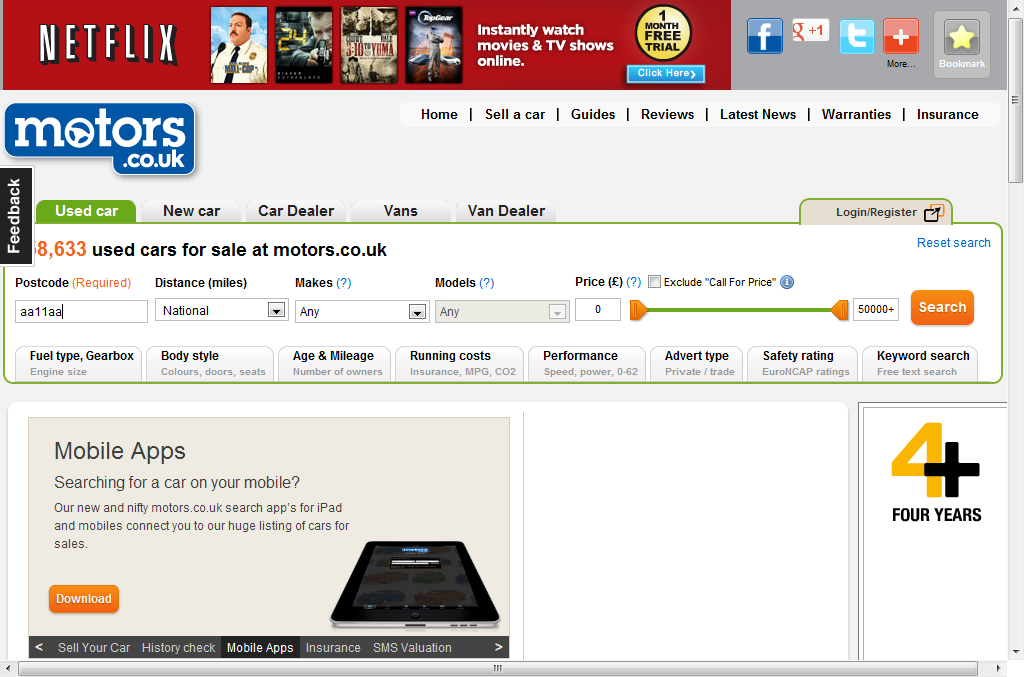Expand Performance filter
The image size is (1024, 677).
[587, 363]
